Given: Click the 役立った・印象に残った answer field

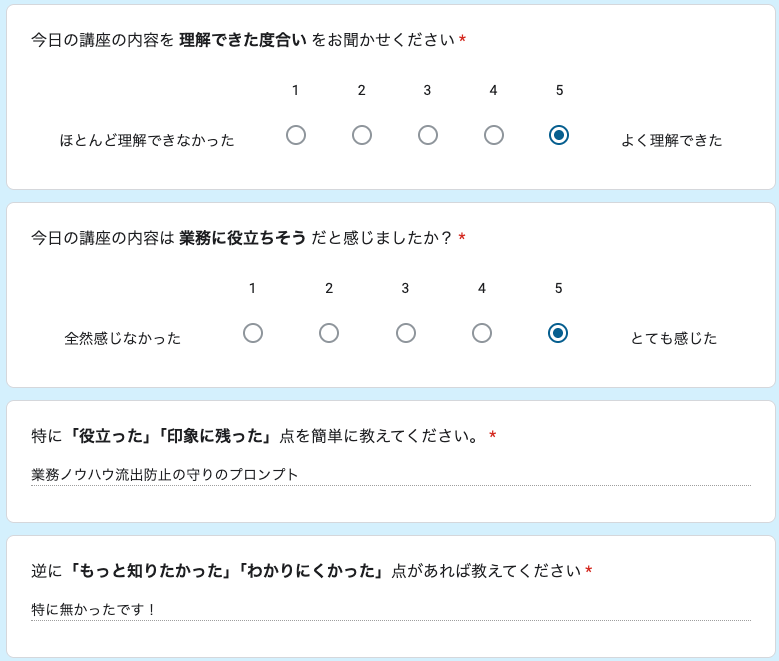Looking at the screenshot, I should point(390,475).
